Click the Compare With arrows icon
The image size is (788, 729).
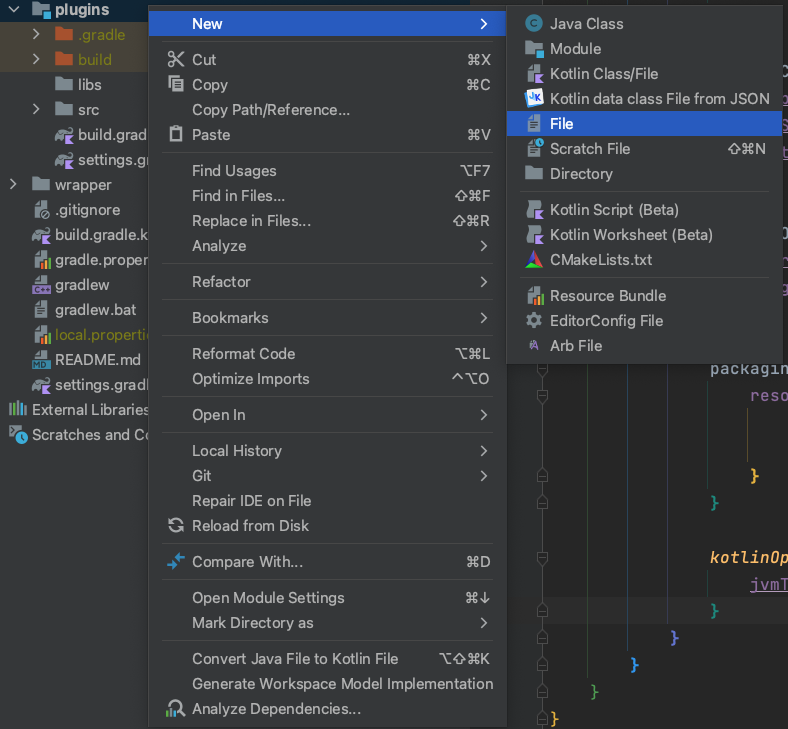(x=176, y=561)
